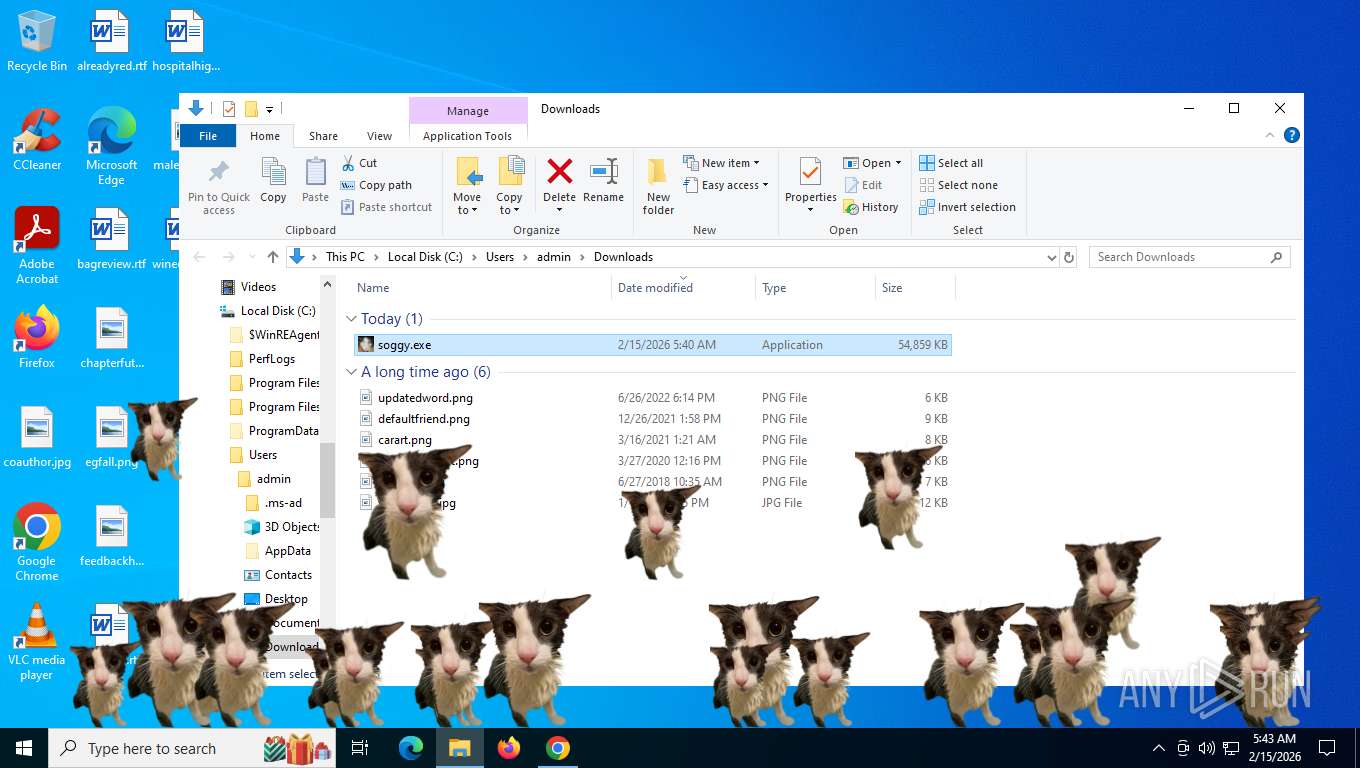Switch to the View ribbon tab
1360x768 pixels.
(380, 136)
